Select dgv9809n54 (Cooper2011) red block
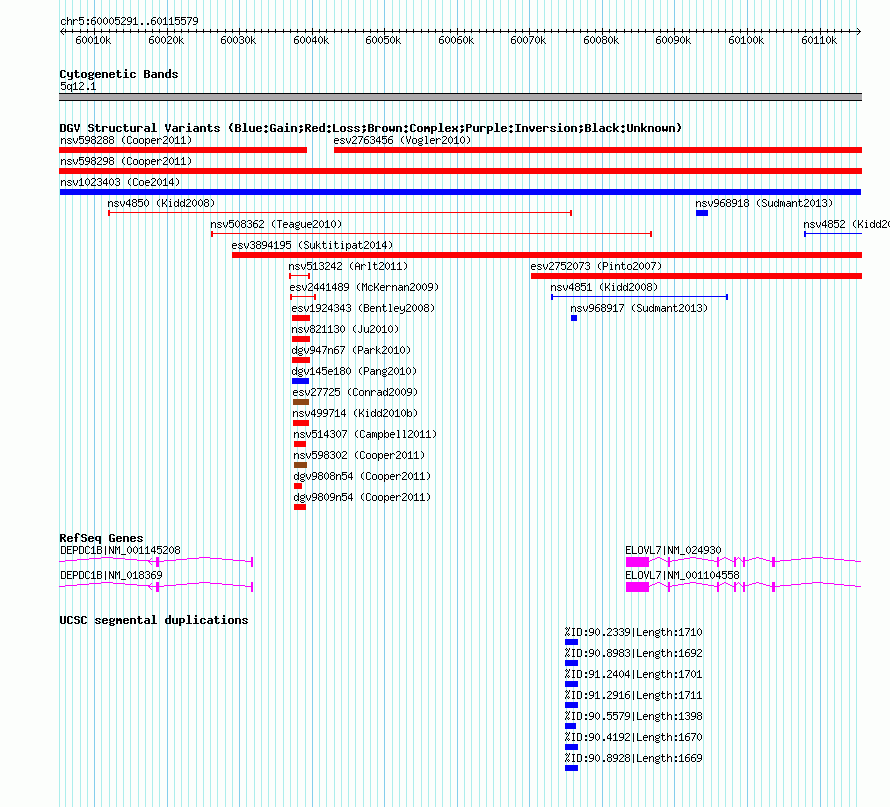 coord(300,507)
